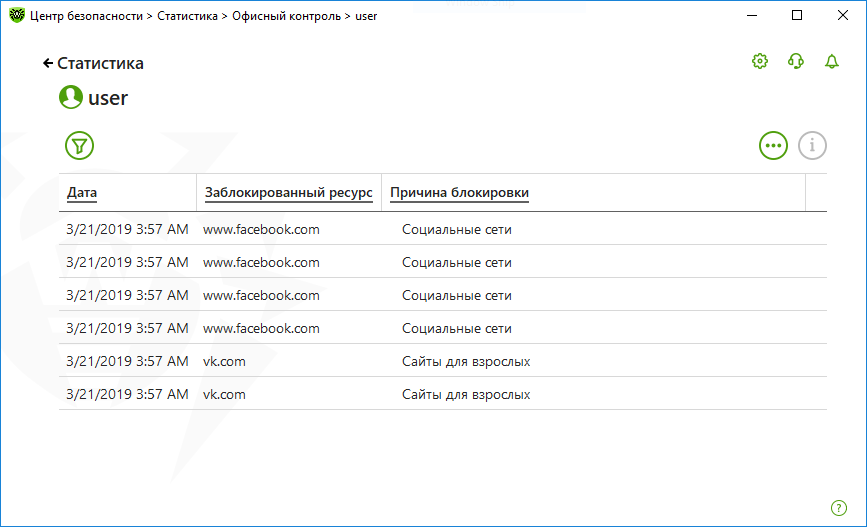Screen dimensions: 867x527
Task: Open support via the headset icon
Action: pos(796,61)
